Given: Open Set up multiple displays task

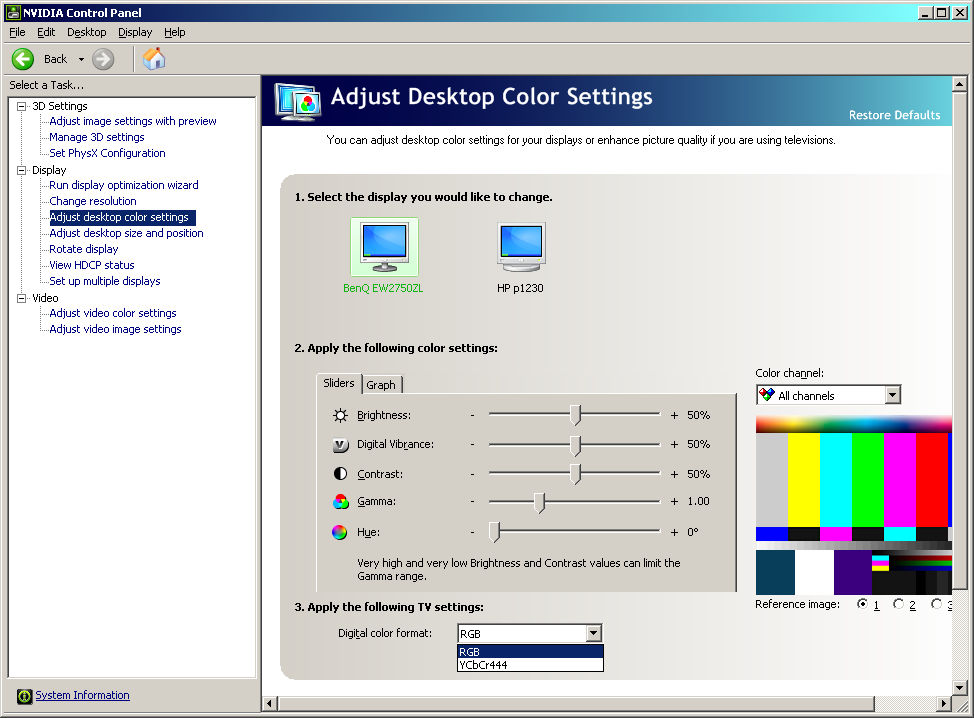Looking at the screenshot, I should click(105, 281).
